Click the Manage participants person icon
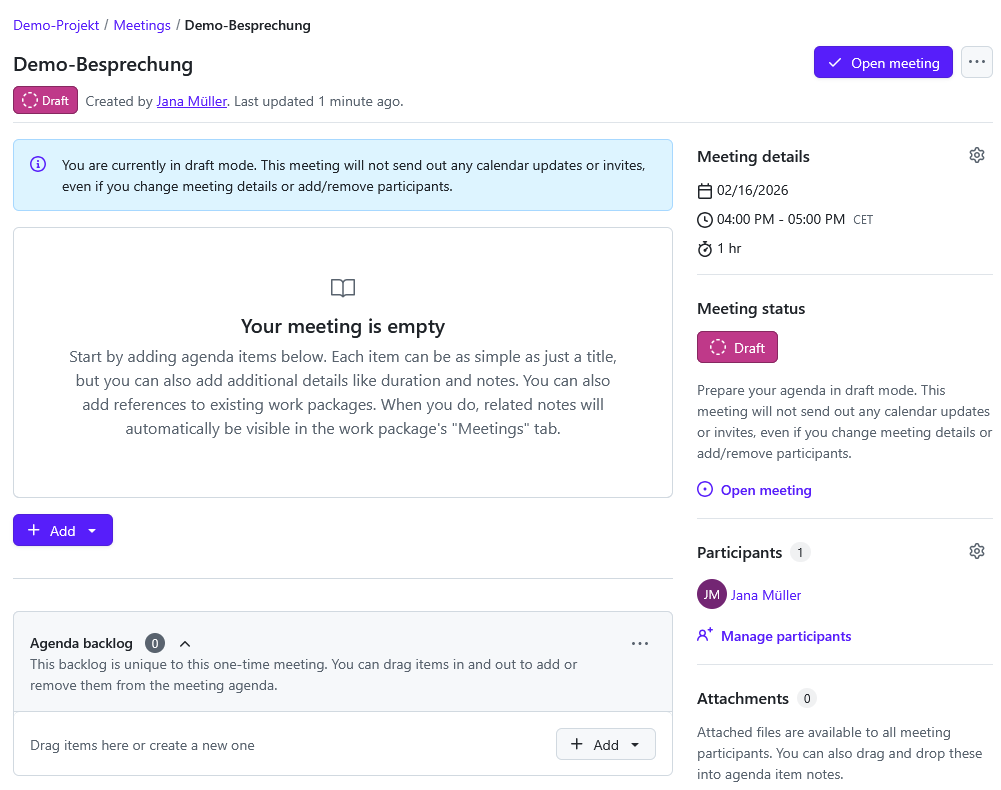Image resolution: width=1001 pixels, height=790 pixels. click(704, 635)
